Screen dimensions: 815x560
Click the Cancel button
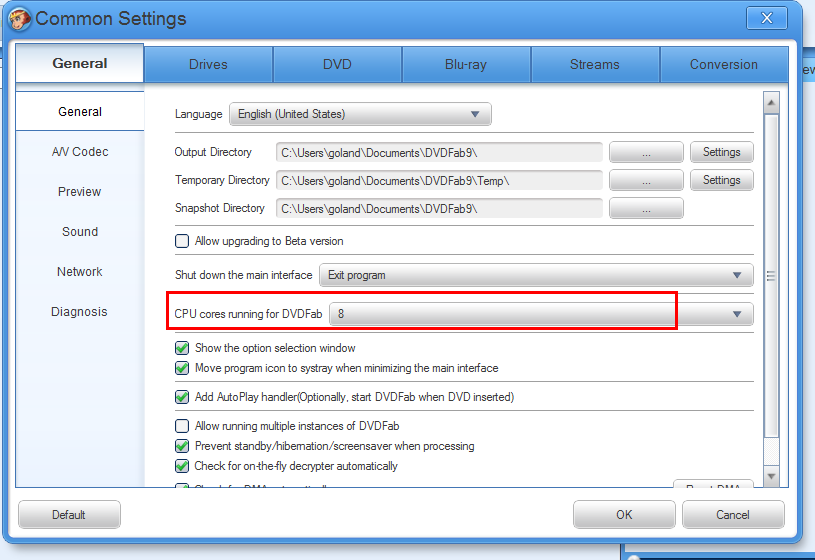[733, 515]
